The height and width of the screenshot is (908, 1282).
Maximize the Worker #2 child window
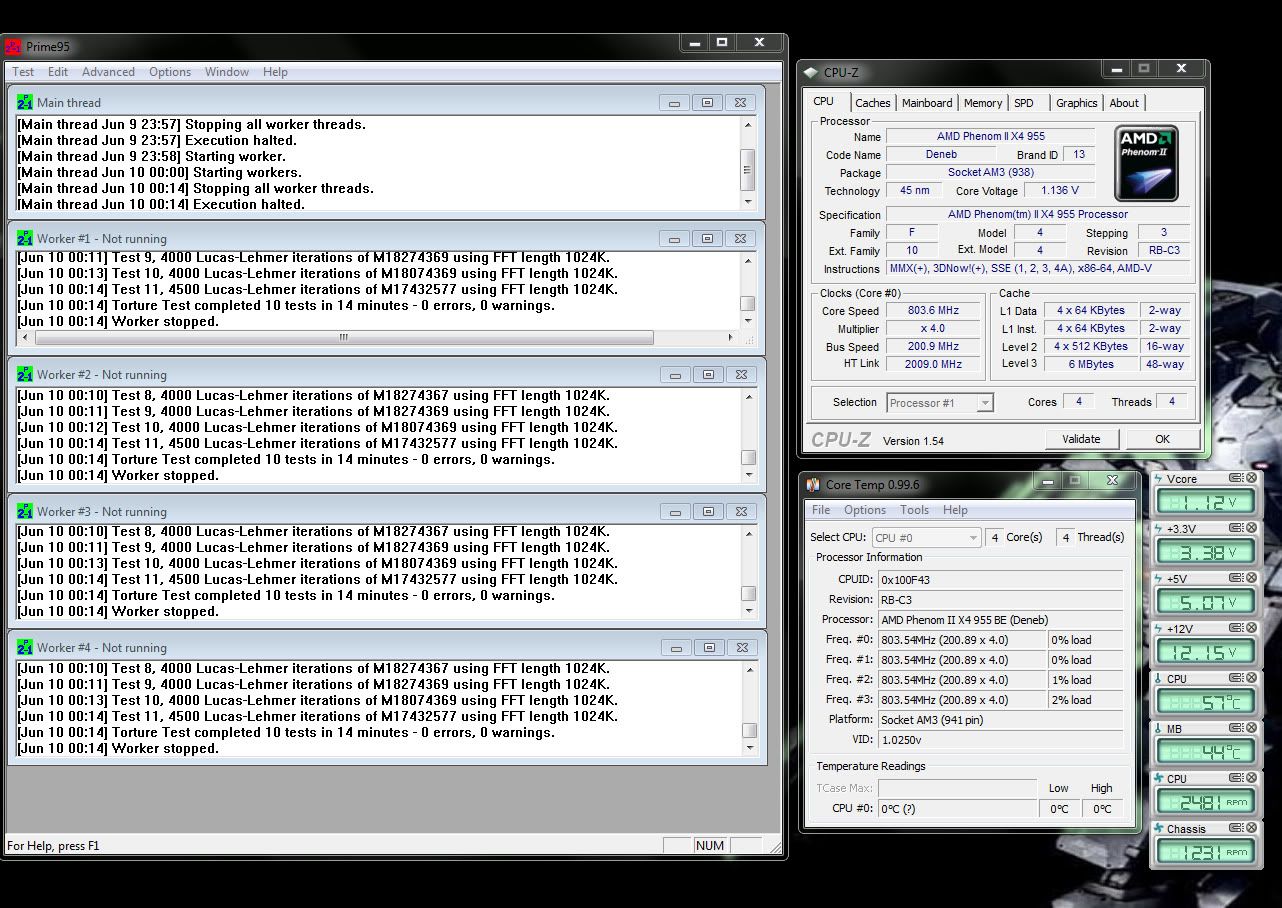point(708,375)
